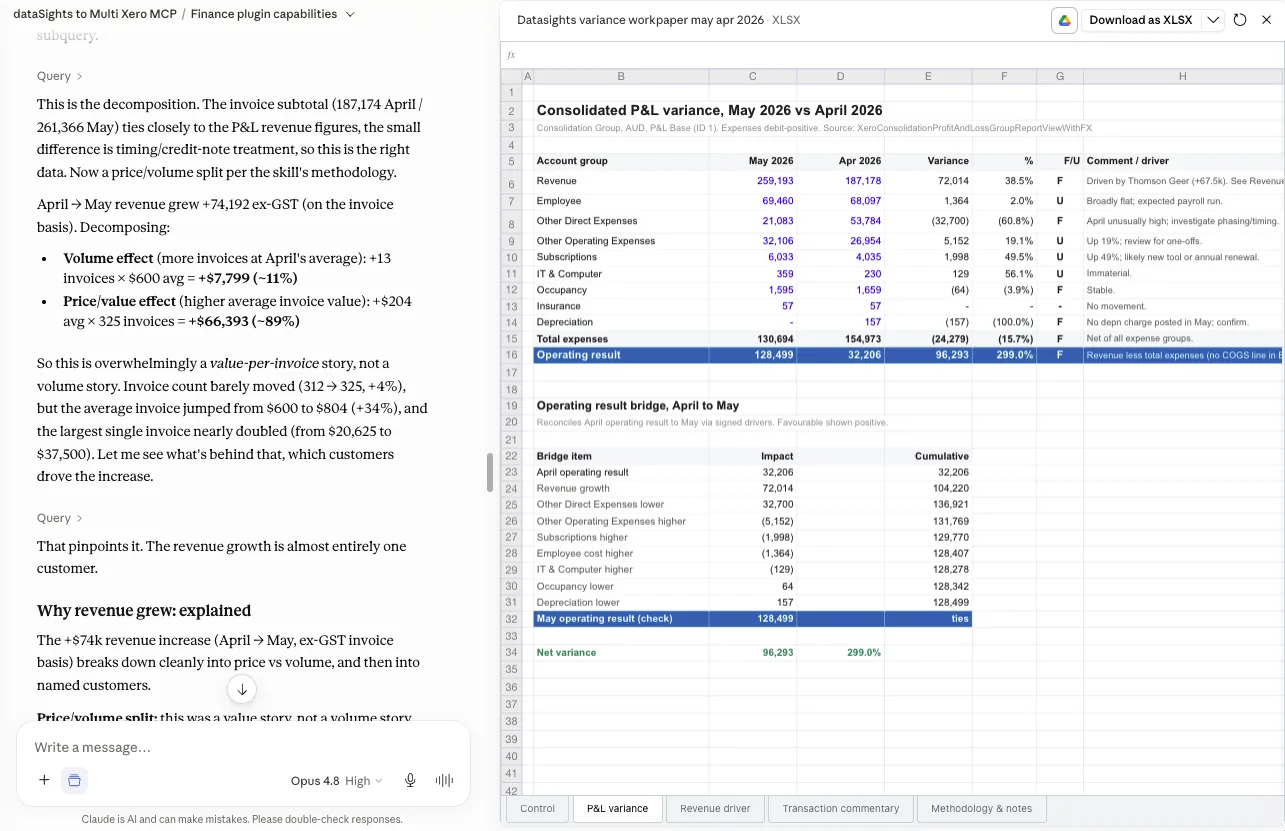The width and height of the screenshot is (1285, 831).
Task: Open the download format dropdown arrow
Action: [x=1212, y=20]
